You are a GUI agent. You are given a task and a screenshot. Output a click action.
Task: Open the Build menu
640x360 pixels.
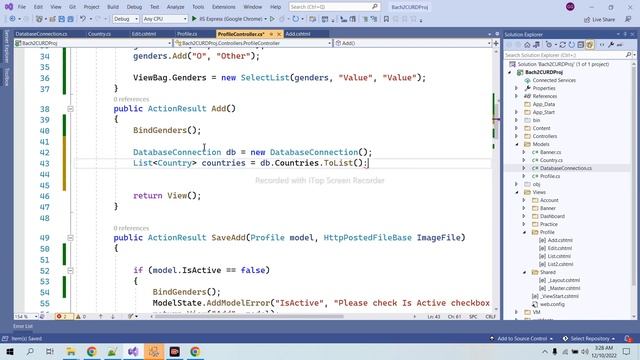pyautogui.click(x=113, y=7)
